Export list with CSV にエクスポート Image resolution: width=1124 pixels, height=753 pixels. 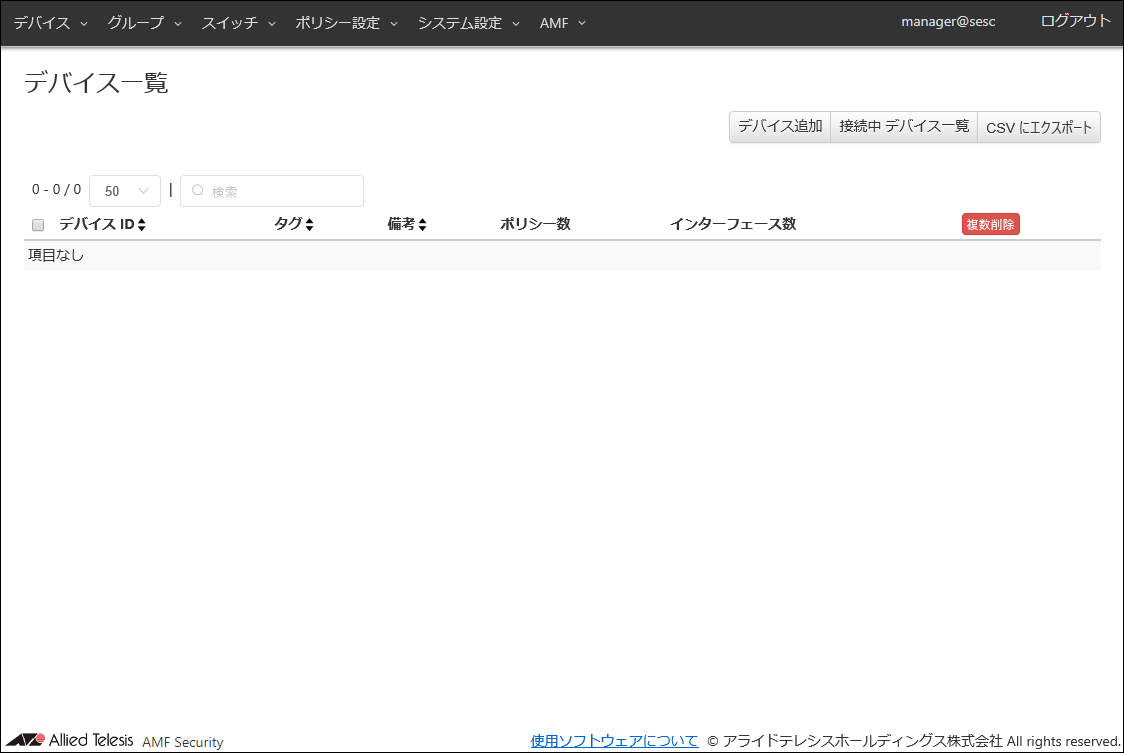1039,127
